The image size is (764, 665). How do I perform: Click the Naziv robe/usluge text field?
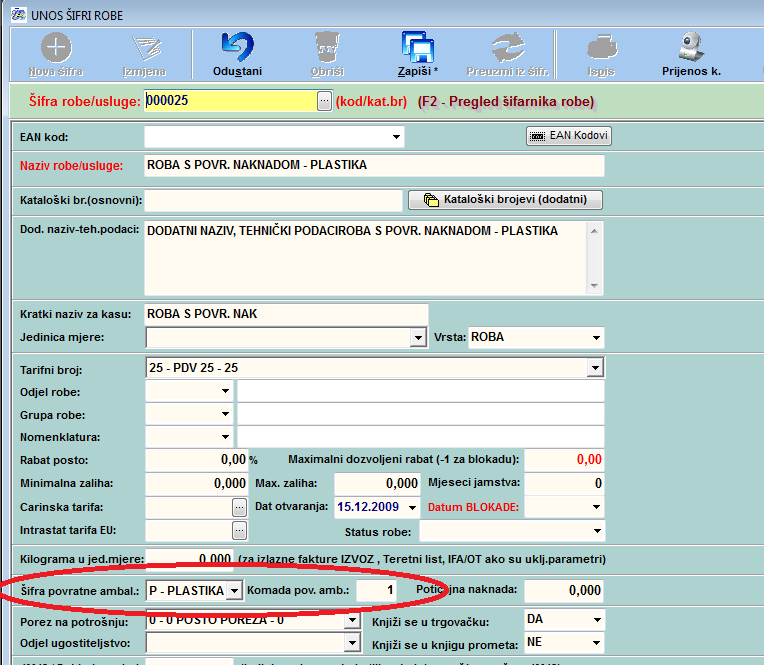point(374,166)
